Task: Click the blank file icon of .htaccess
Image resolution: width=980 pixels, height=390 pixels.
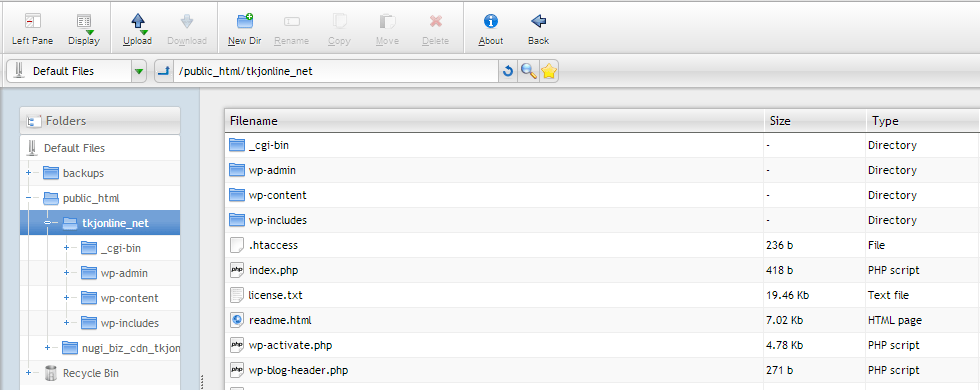Action: 236,245
